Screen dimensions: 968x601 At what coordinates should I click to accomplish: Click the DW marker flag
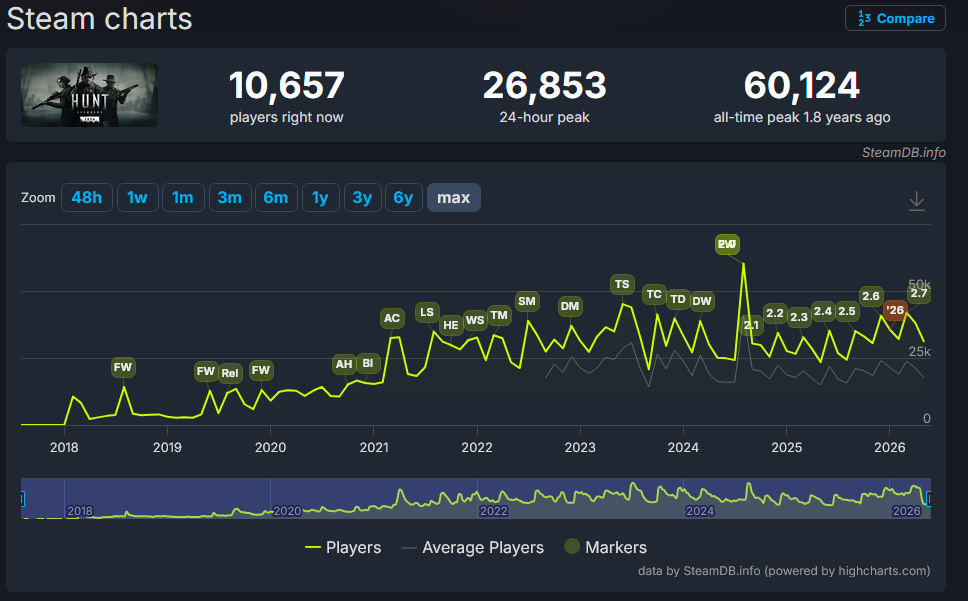pos(702,301)
